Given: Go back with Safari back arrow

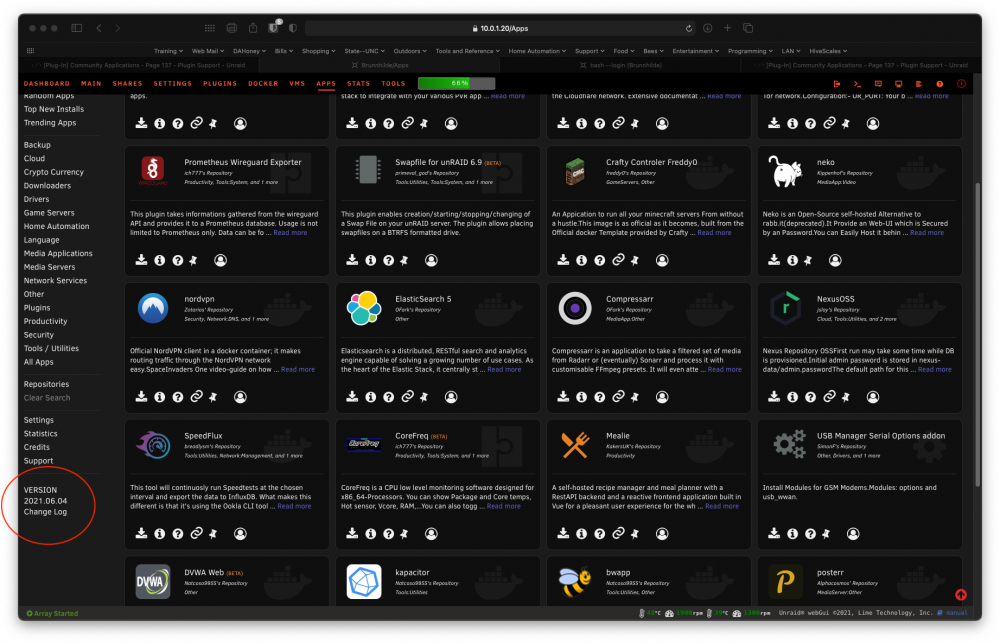Looking at the screenshot, I should point(99,28).
